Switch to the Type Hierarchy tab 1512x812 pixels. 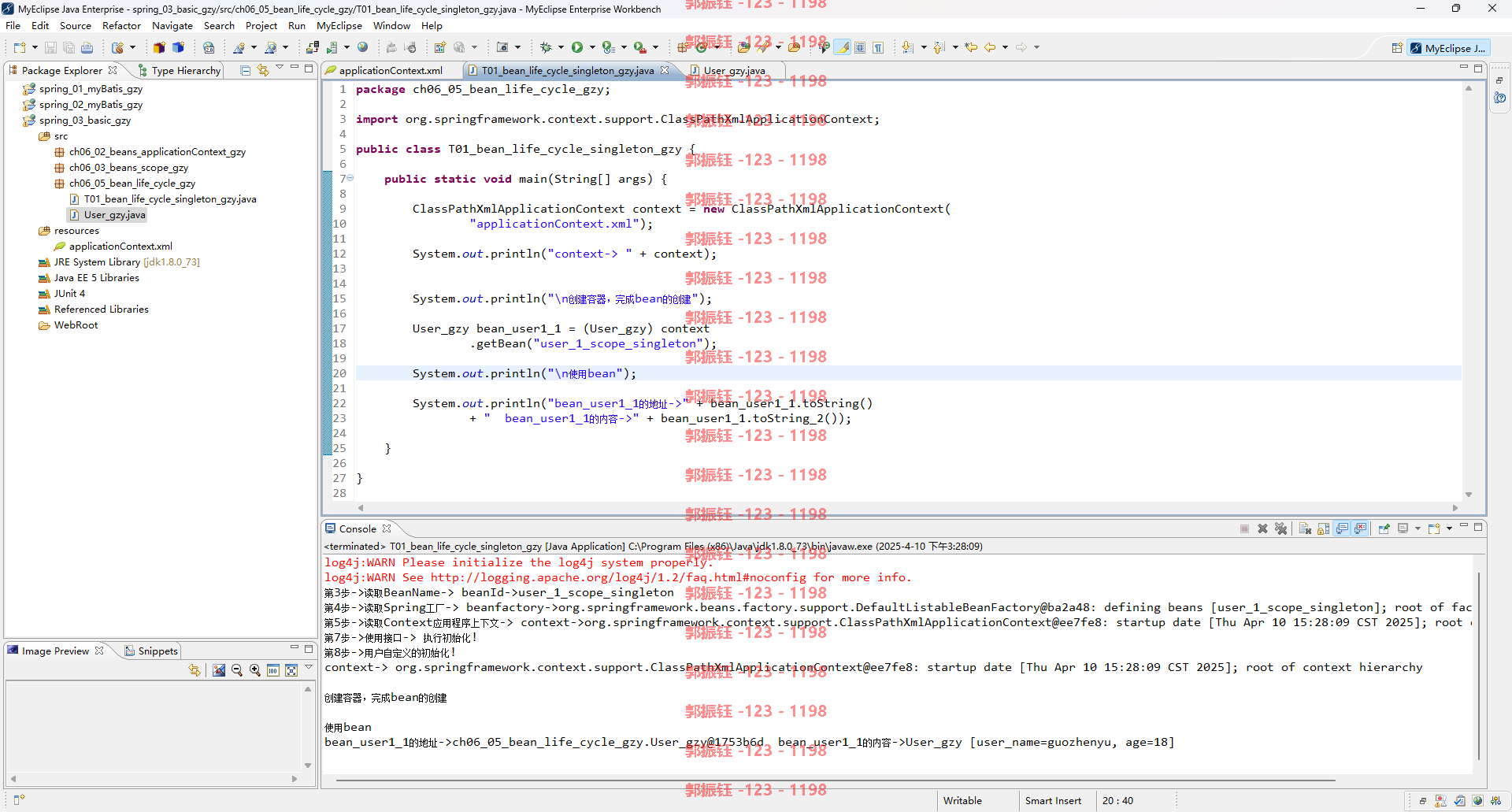click(180, 70)
